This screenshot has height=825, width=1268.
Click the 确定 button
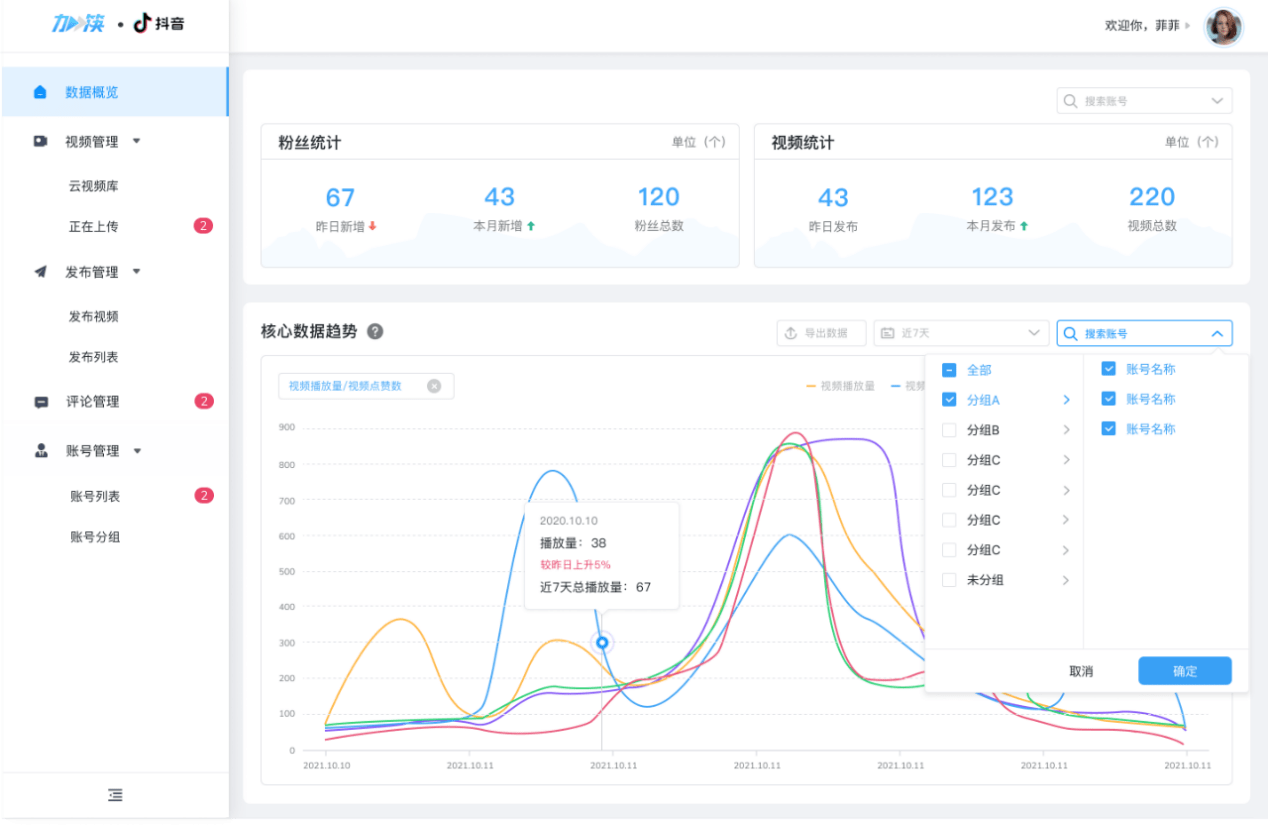pos(1184,671)
